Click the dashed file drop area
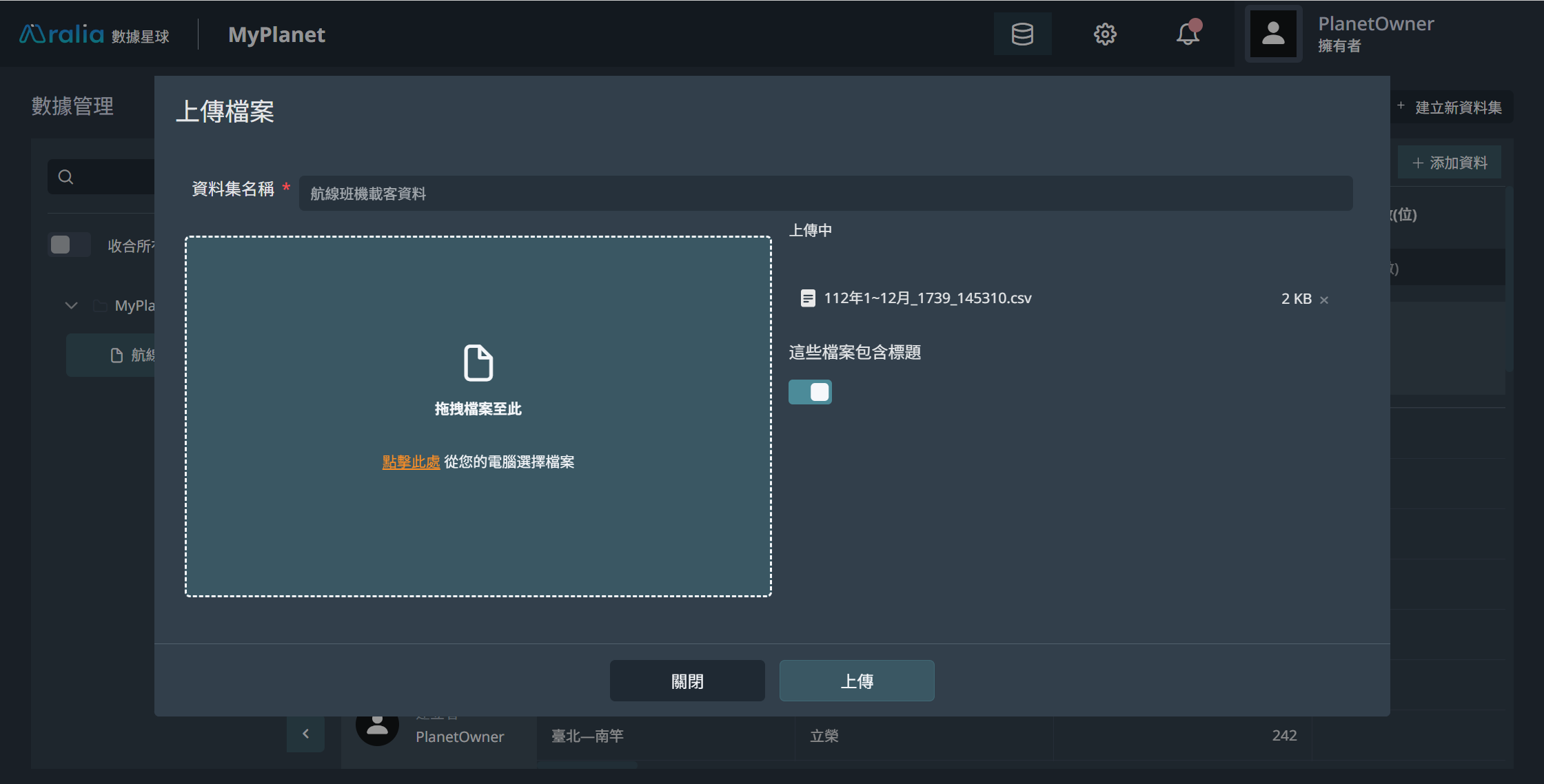 click(x=478, y=416)
